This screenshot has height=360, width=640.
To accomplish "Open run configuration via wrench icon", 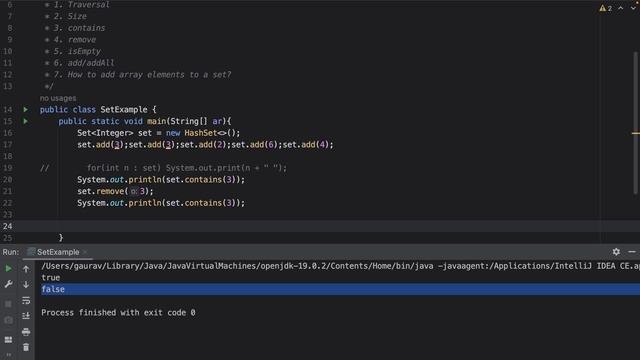I will coord(8,284).
